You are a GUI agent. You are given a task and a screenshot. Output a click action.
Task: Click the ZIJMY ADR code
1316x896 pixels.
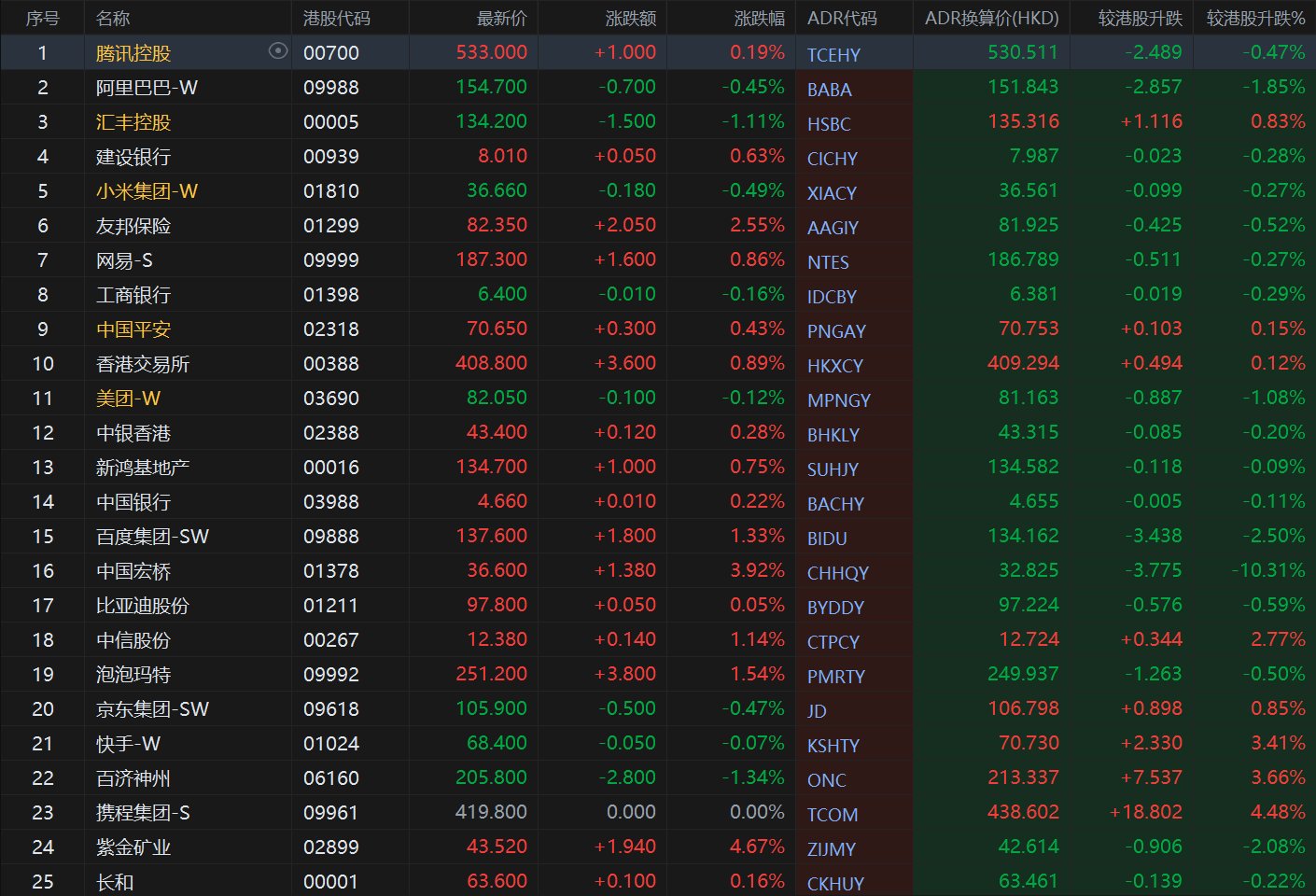click(831, 849)
